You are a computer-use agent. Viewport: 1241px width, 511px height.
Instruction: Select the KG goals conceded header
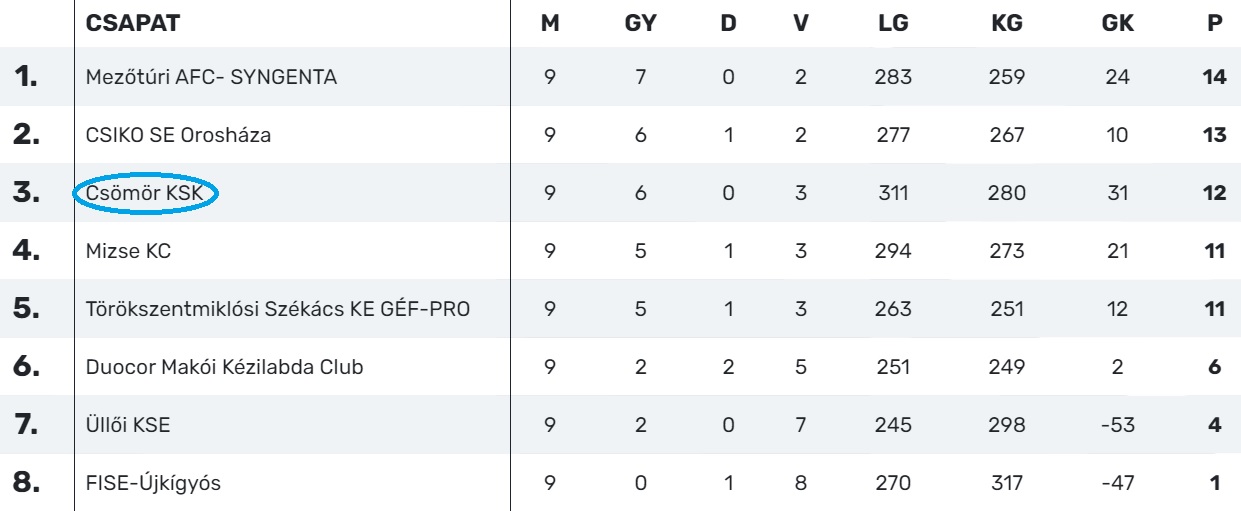click(1007, 24)
